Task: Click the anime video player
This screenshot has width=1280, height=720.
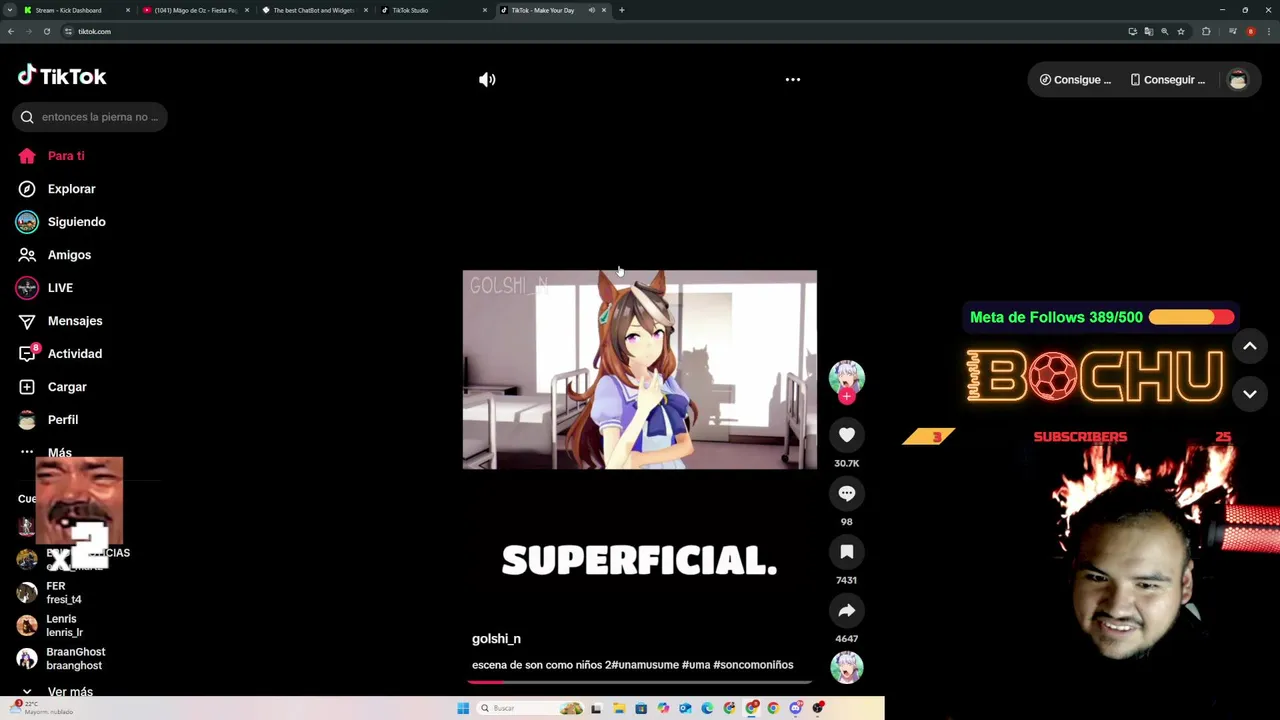Action: (639, 370)
